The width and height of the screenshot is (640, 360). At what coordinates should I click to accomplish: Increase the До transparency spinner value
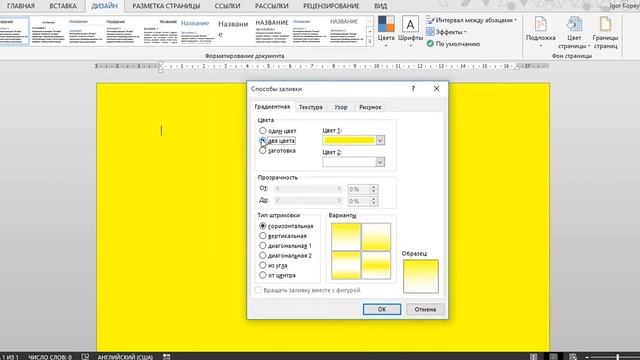pos(373,199)
